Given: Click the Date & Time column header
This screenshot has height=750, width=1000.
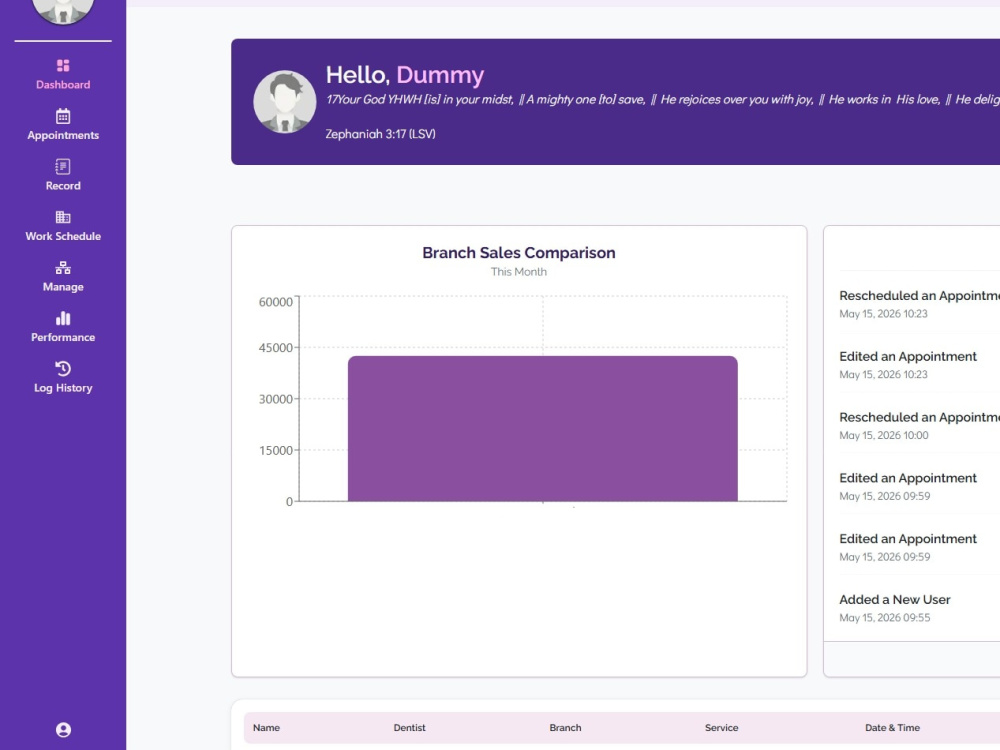Looking at the screenshot, I should click(892, 728).
